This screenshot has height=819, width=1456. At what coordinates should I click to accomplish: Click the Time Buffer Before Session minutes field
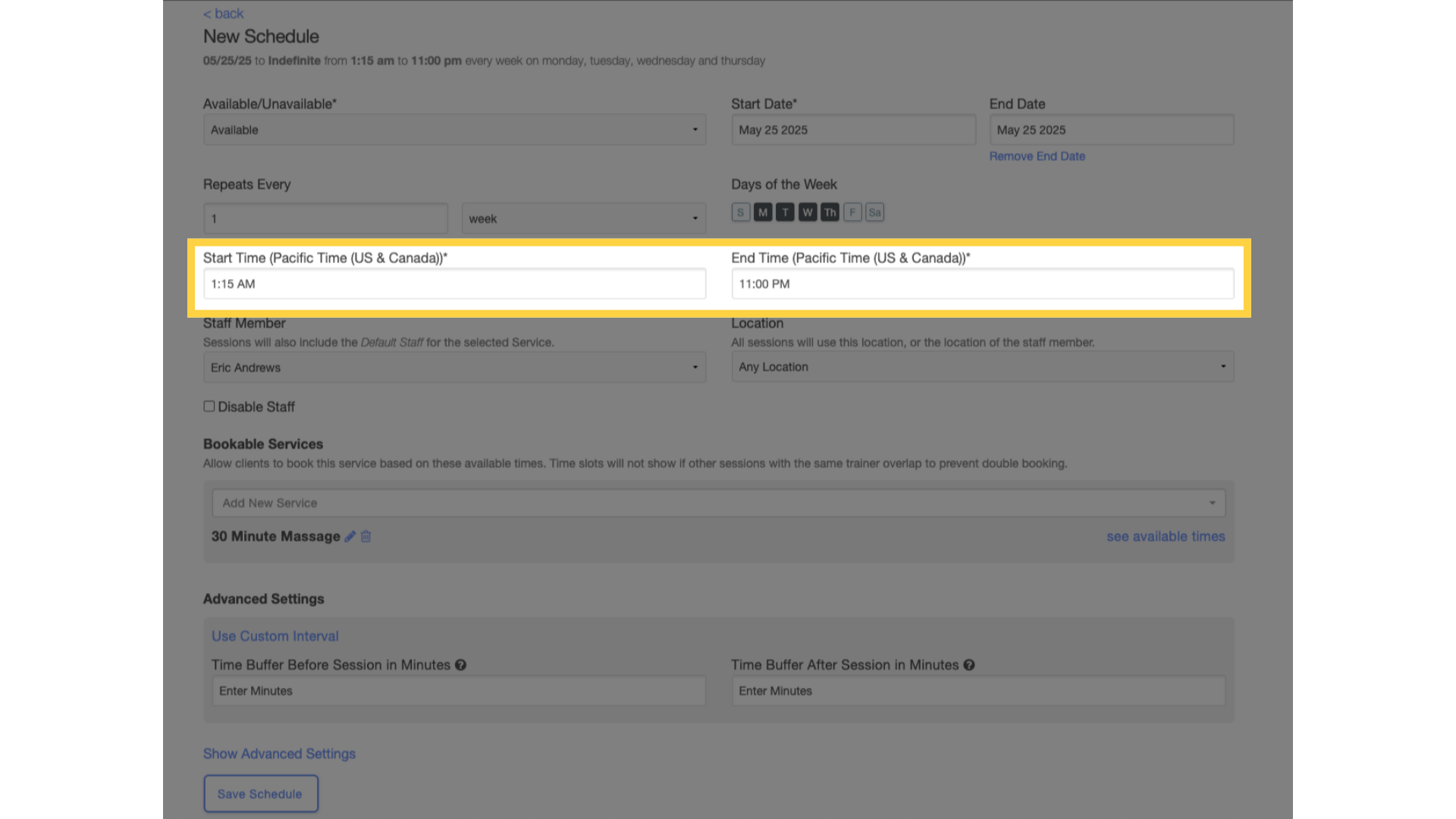[x=459, y=691]
